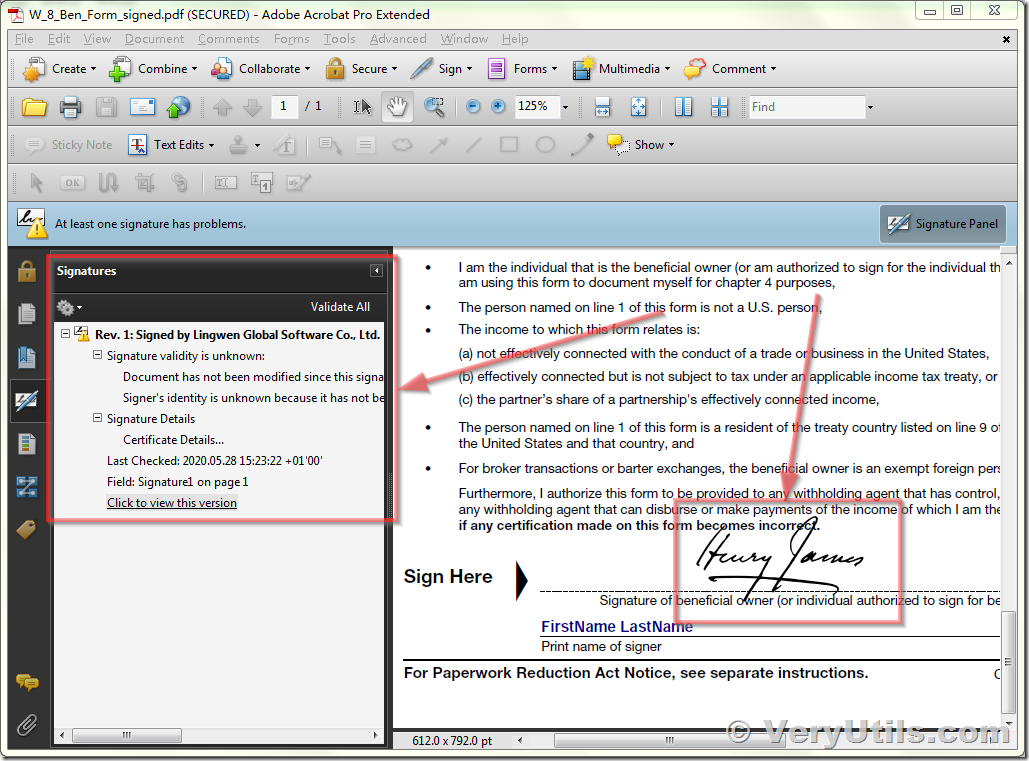
Task: Collapse the Rev. 1 signature tree node
Action: (x=66, y=333)
